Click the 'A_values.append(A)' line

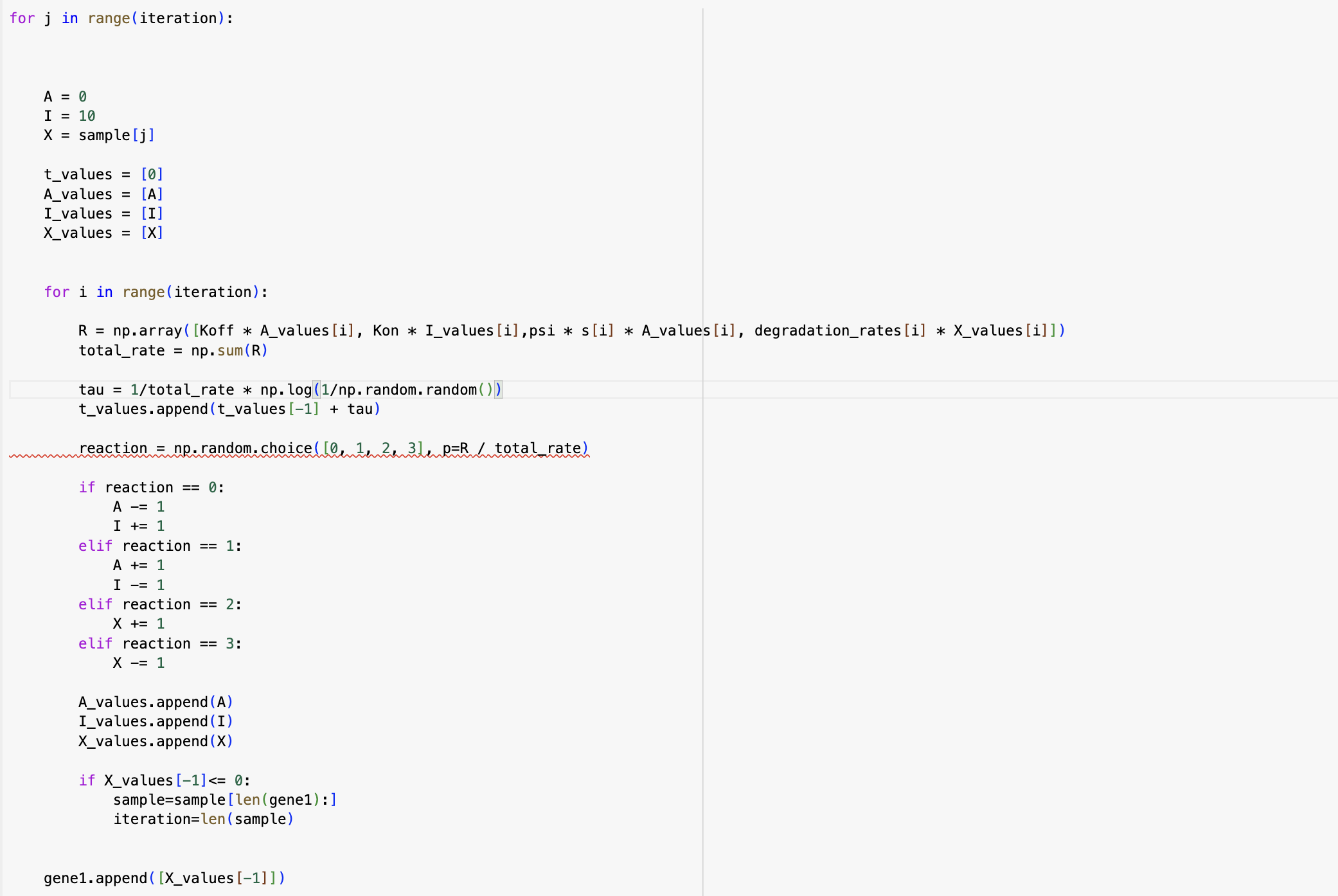tap(156, 702)
